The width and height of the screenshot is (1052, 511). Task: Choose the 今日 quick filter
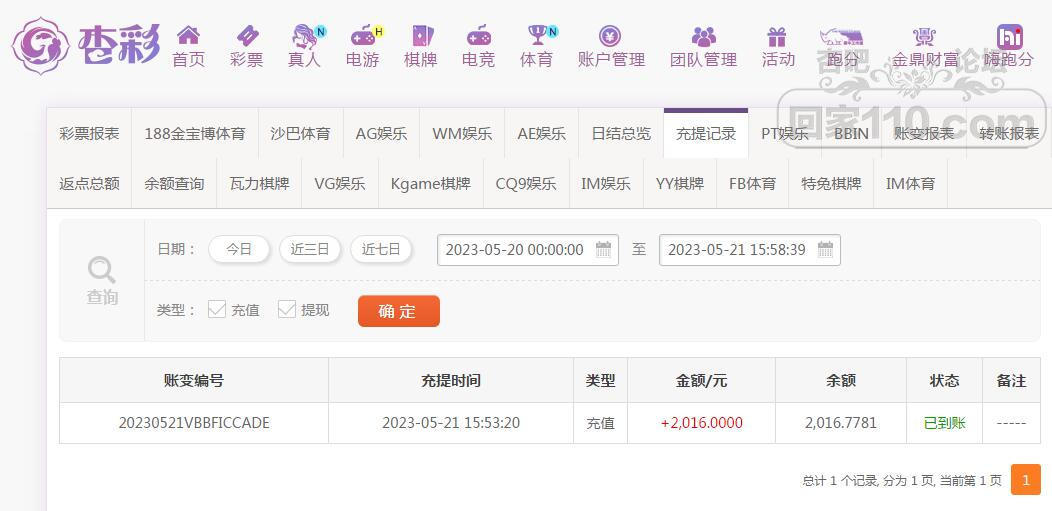[x=239, y=250]
